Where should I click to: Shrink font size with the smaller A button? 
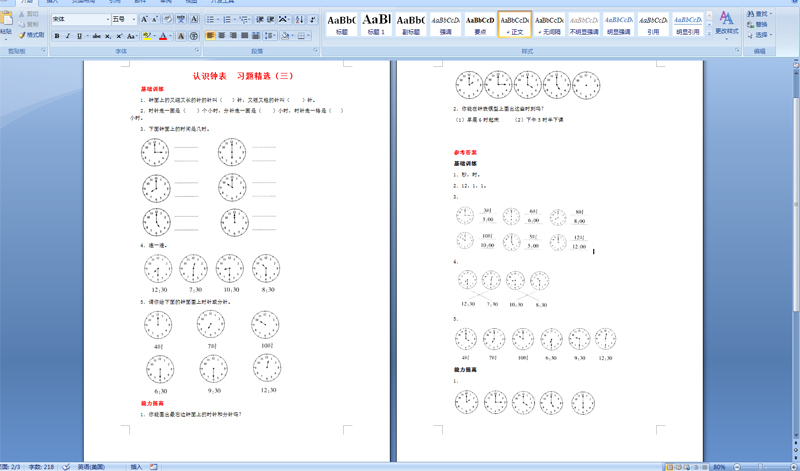pyautogui.click(x=155, y=19)
